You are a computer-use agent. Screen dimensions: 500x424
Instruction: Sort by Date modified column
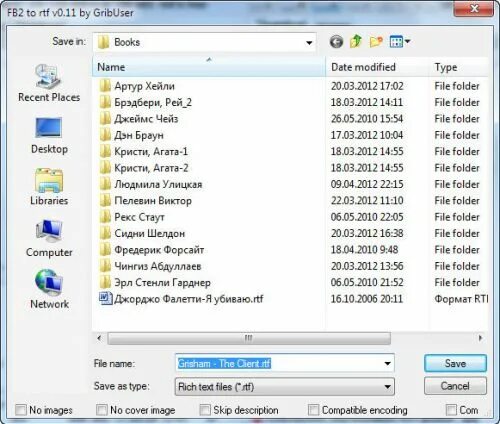pyautogui.click(x=377, y=67)
